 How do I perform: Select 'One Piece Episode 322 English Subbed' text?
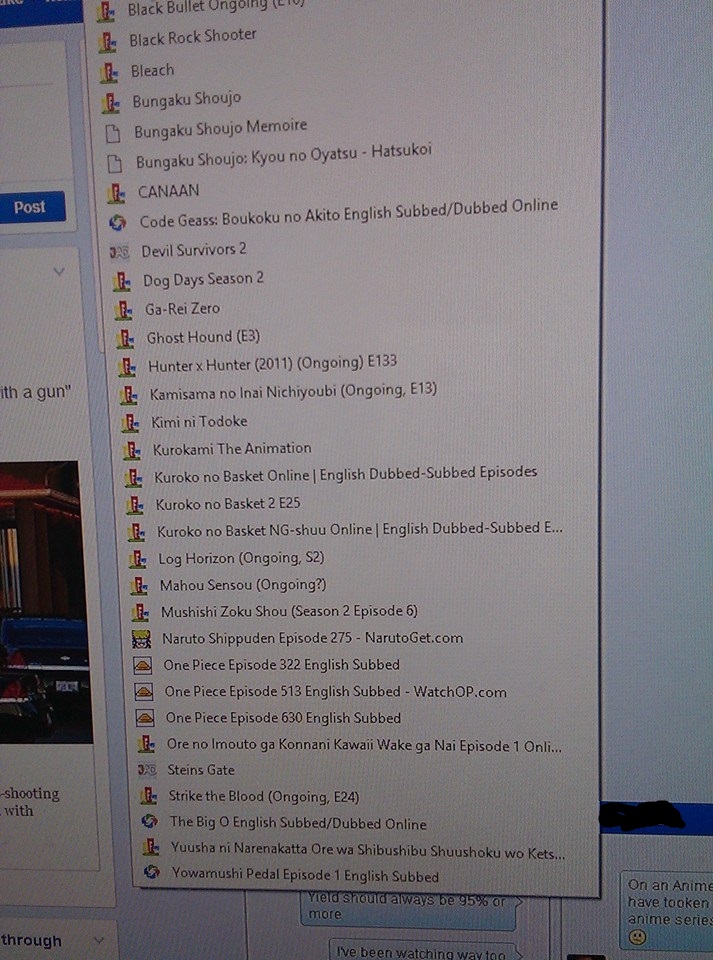coord(282,665)
